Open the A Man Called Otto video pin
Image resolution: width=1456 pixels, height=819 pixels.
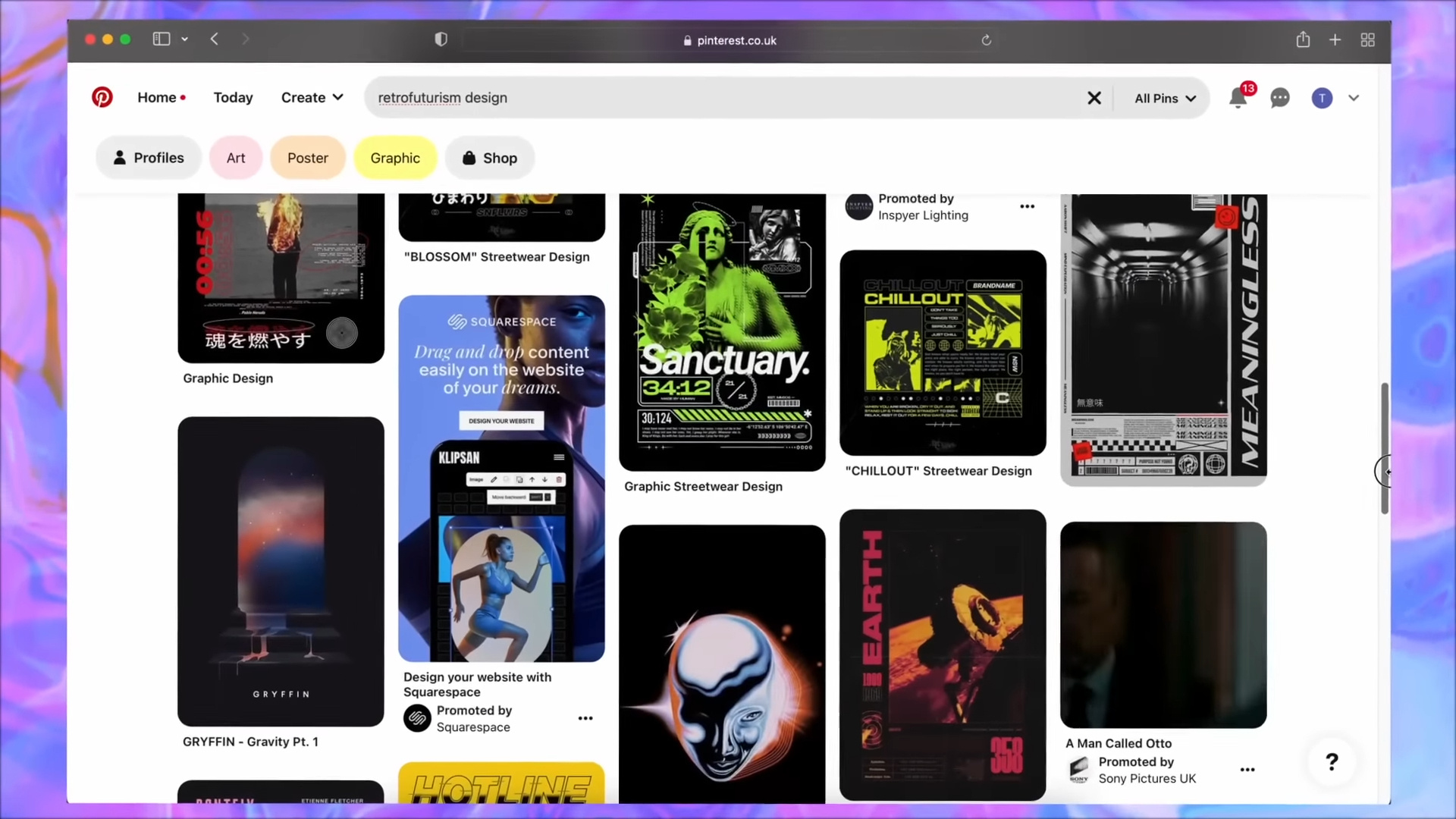(x=1163, y=625)
